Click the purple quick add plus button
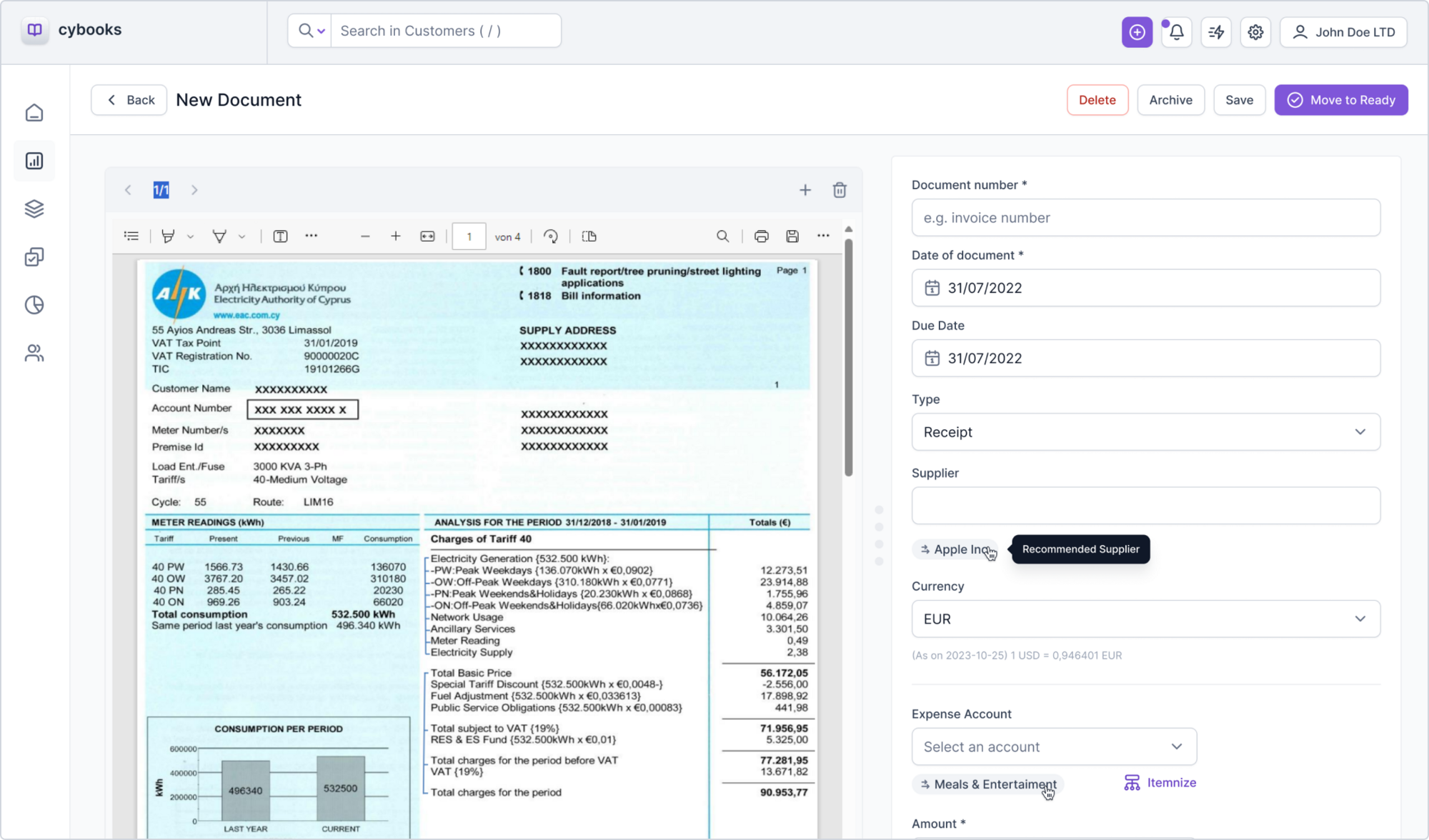The width and height of the screenshot is (1429, 840). tap(1137, 32)
